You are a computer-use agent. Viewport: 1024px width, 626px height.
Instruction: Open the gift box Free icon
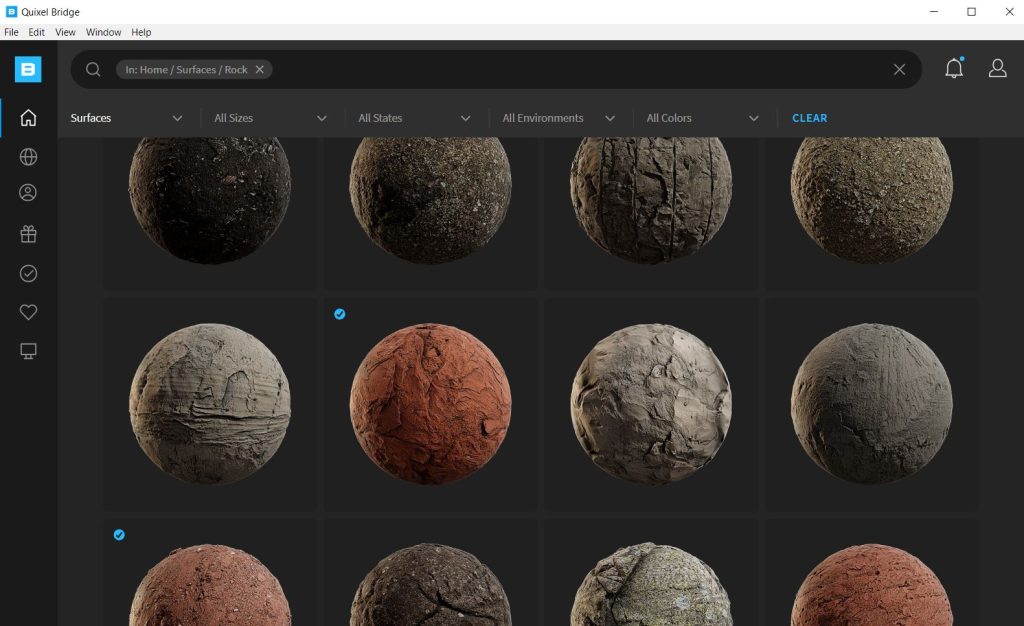point(28,234)
